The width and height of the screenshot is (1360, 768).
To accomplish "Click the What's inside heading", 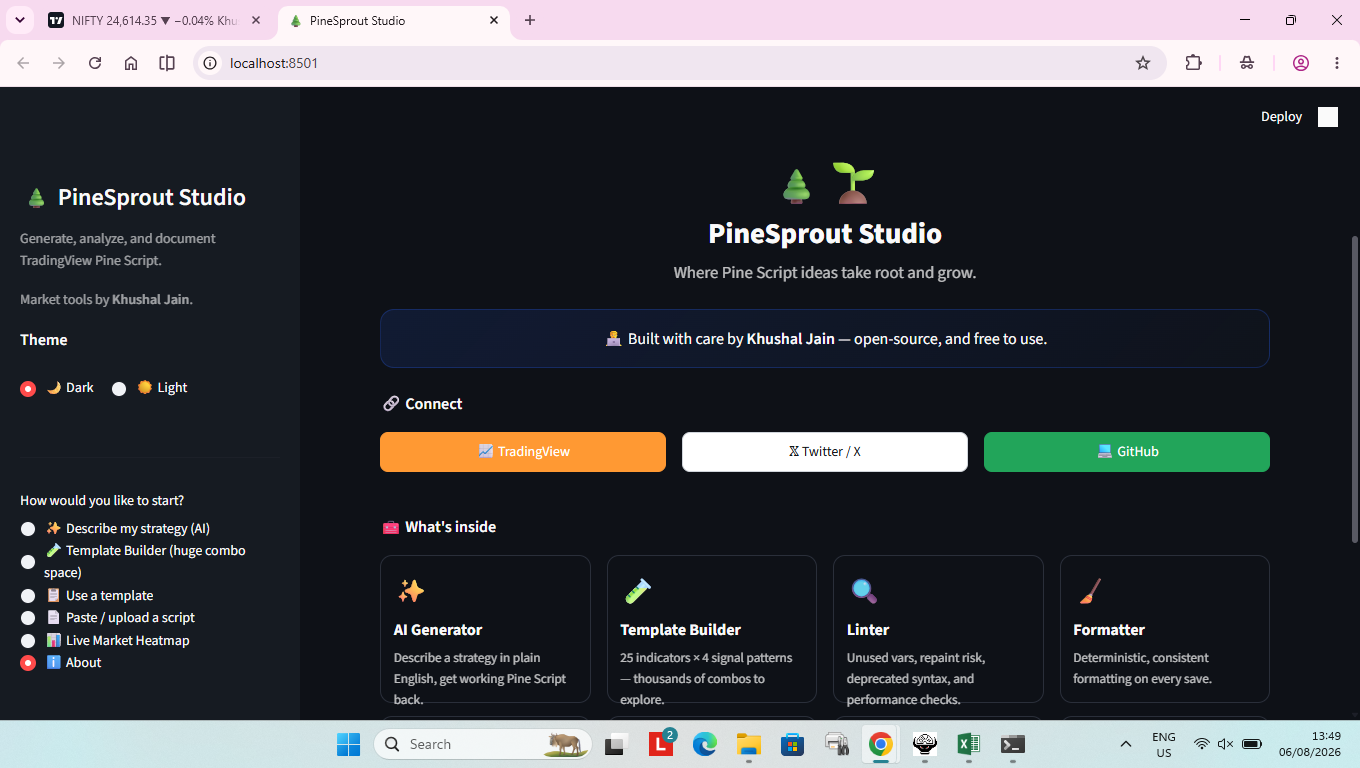I will click(x=440, y=527).
